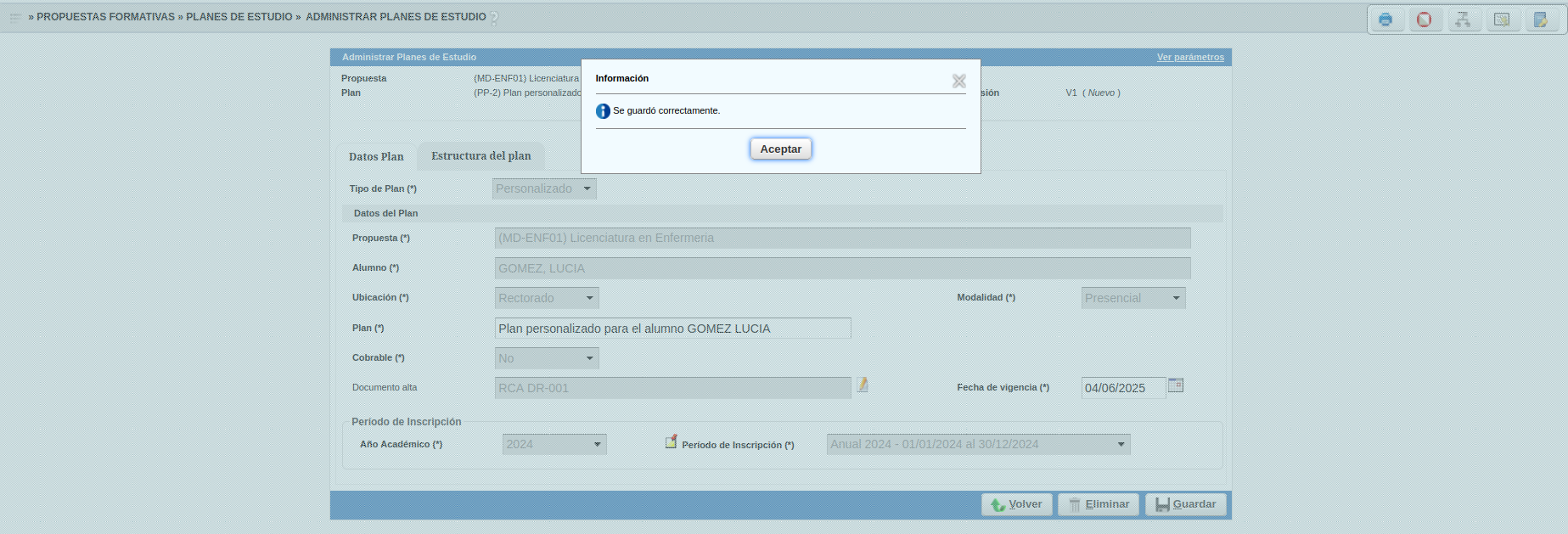Click the whiteboard with figure icon
This screenshot has width=1568, height=534.
pos(1502,20)
